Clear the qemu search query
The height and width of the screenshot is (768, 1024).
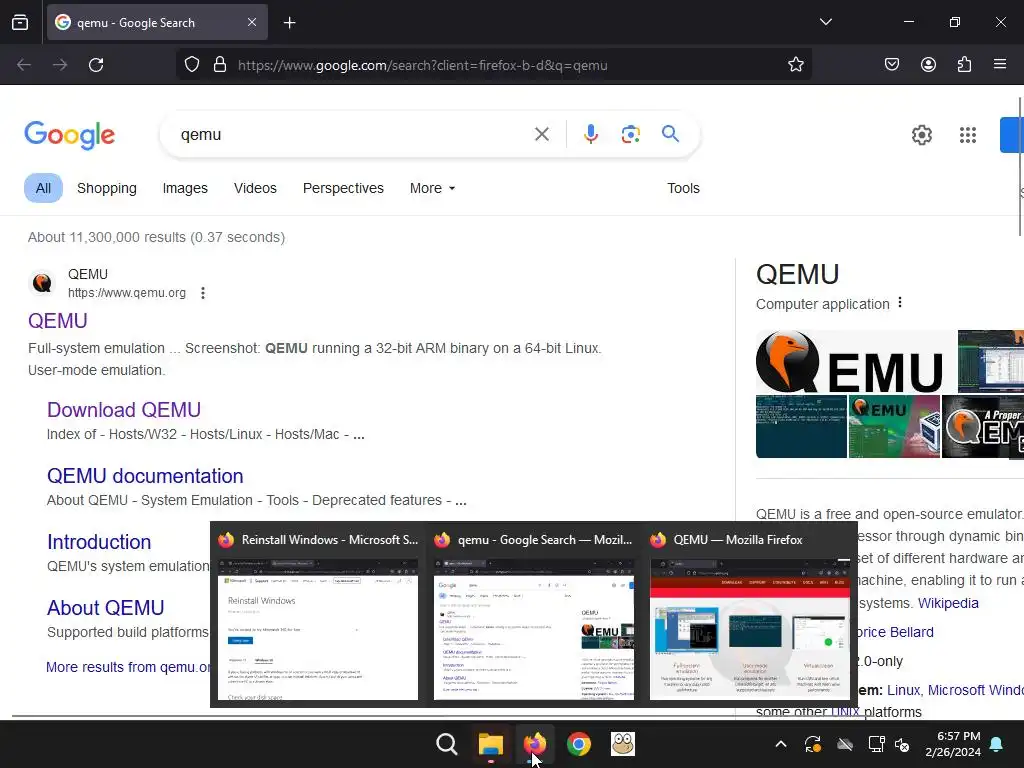coord(541,135)
